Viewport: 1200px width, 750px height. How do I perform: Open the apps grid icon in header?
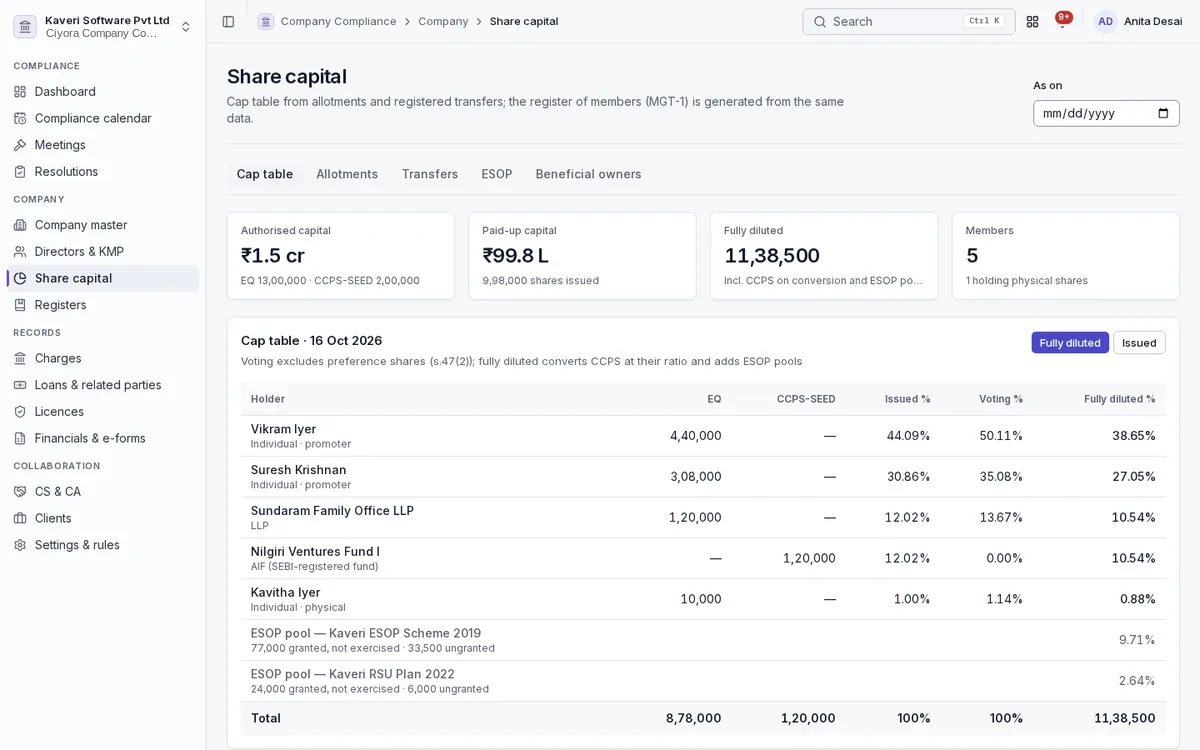point(1032,21)
